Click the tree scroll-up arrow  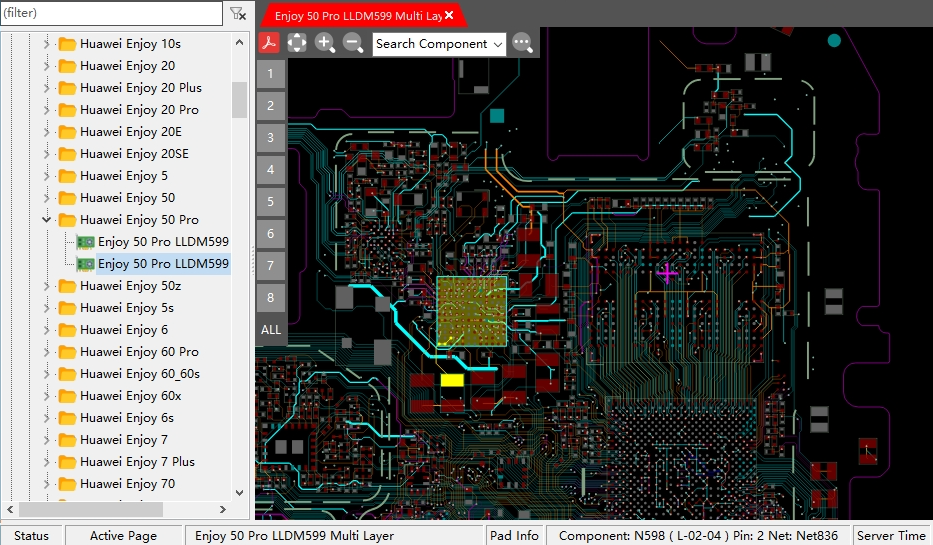(x=239, y=42)
